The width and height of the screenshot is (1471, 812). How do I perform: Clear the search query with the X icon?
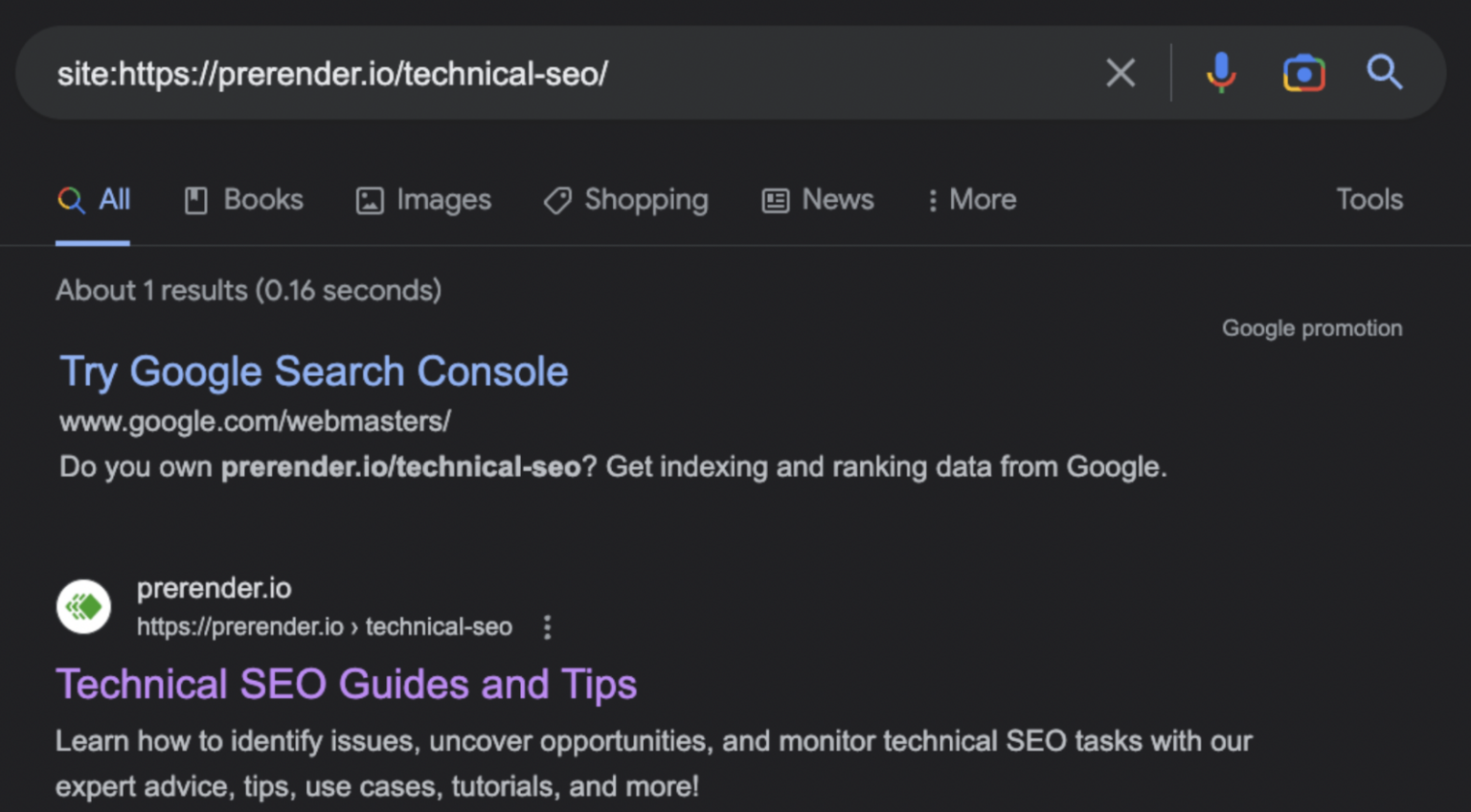(x=1120, y=73)
